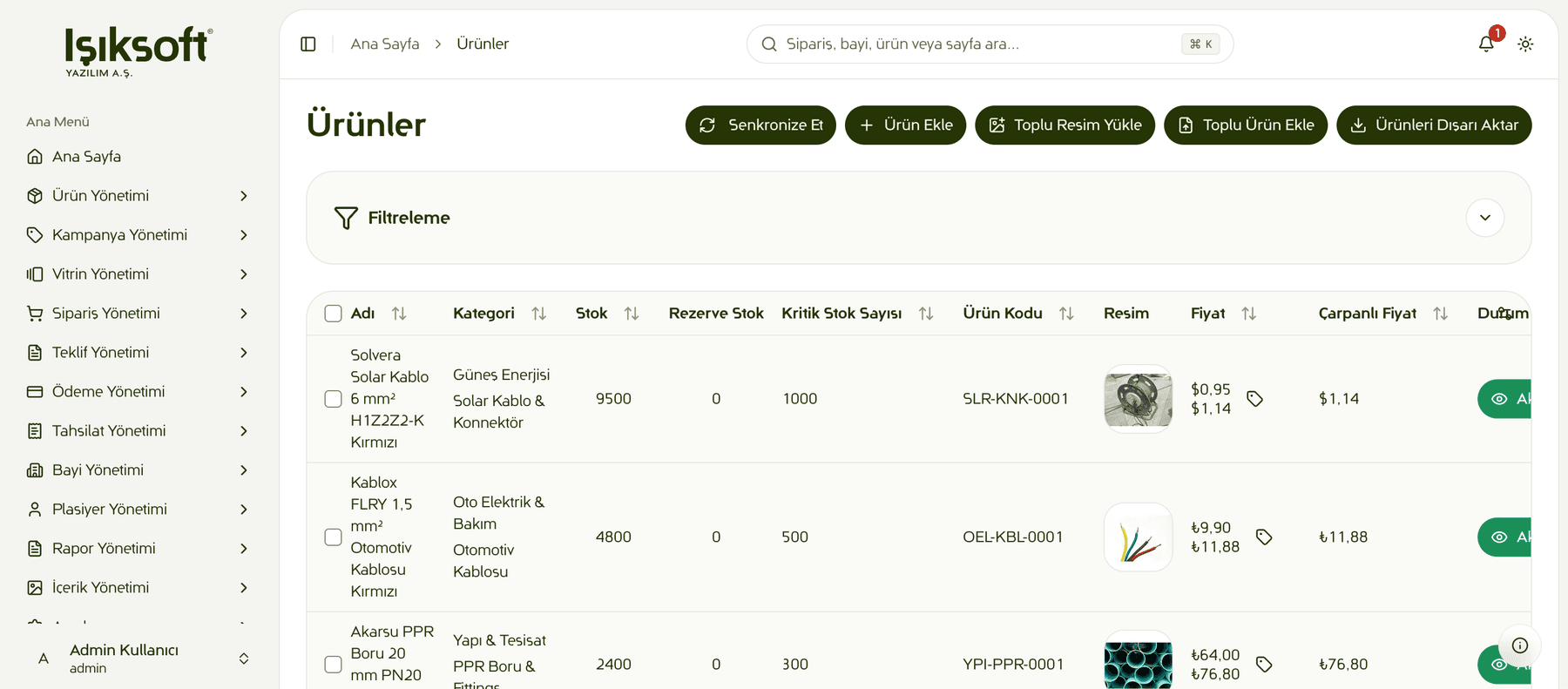The height and width of the screenshot is (689, 1568).
Task: Expand Sipariş Yönetimi menu
Action: pos(139,314)
